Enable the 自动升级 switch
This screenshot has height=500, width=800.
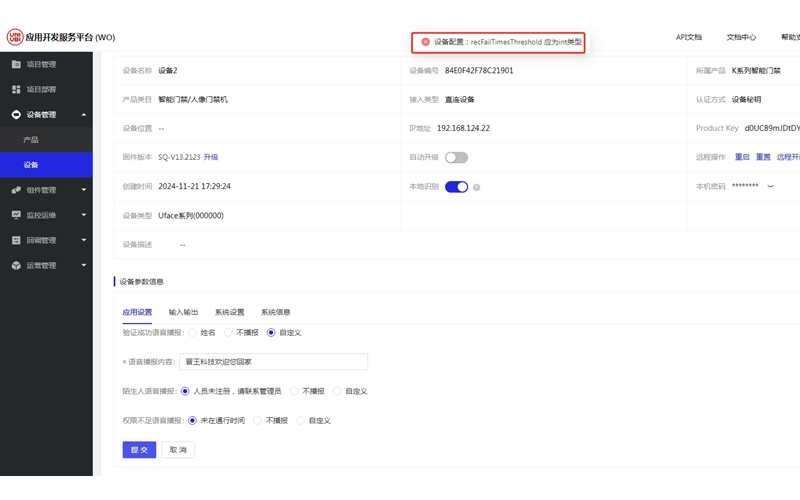tap(456, 158)
